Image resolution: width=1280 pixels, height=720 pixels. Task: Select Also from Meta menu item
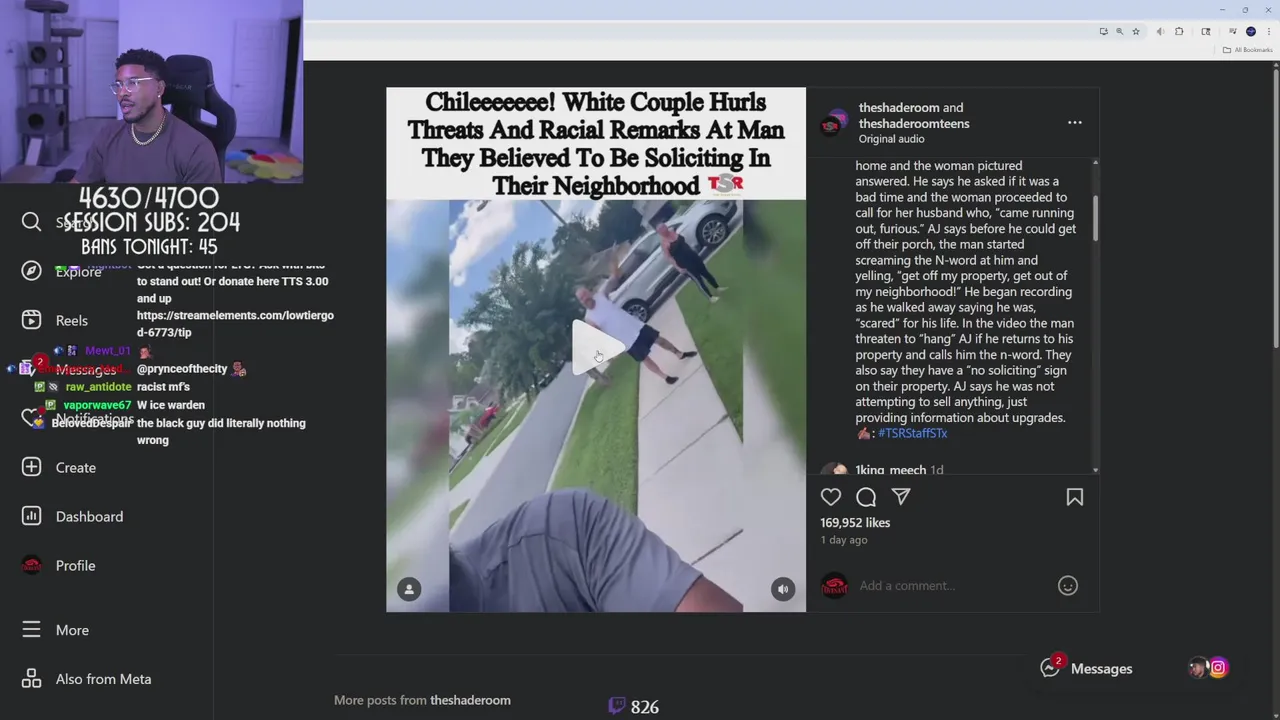pos(103,679)
